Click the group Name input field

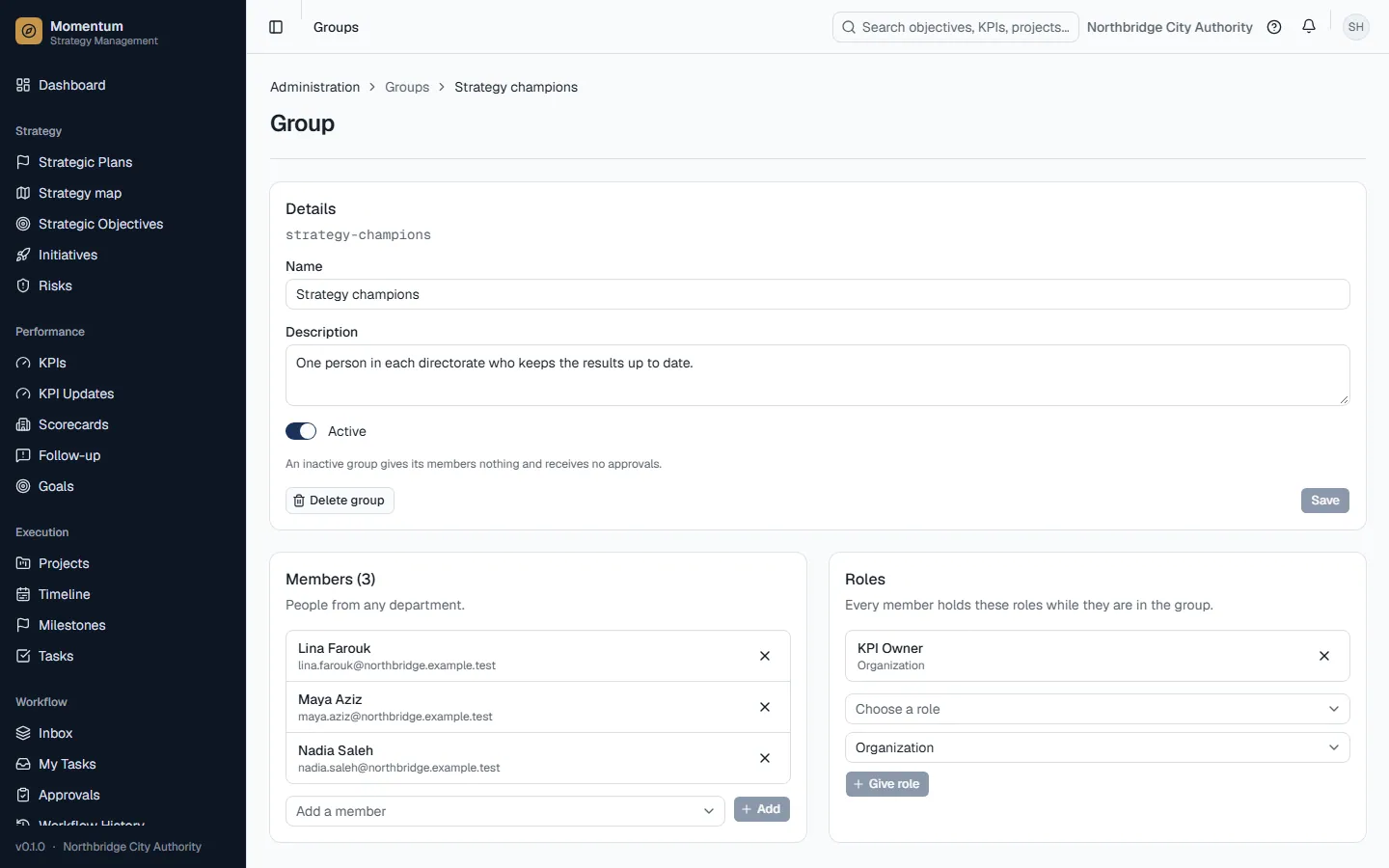[818, 294]
